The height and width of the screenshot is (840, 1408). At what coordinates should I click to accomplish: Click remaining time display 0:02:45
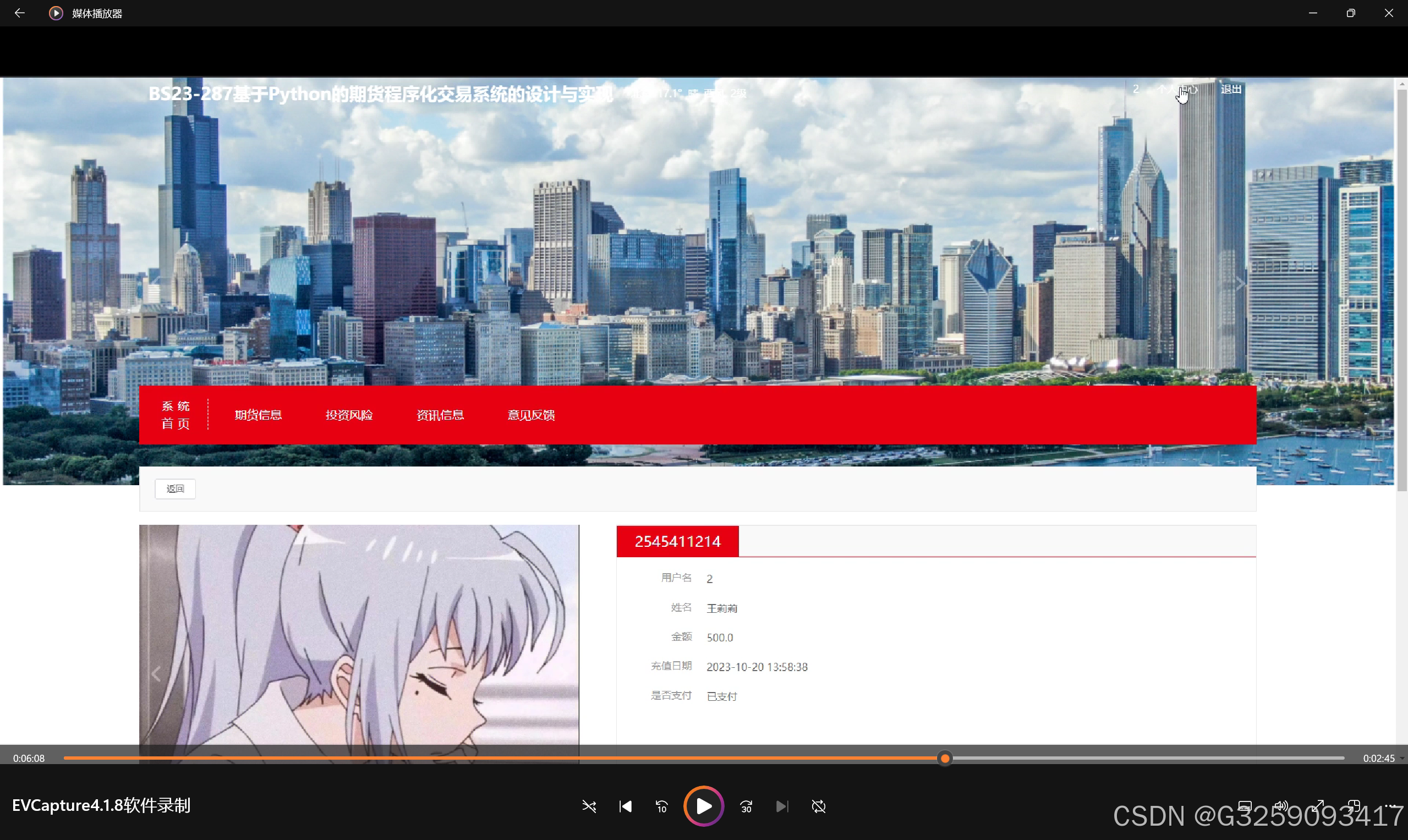[1378, 758]
